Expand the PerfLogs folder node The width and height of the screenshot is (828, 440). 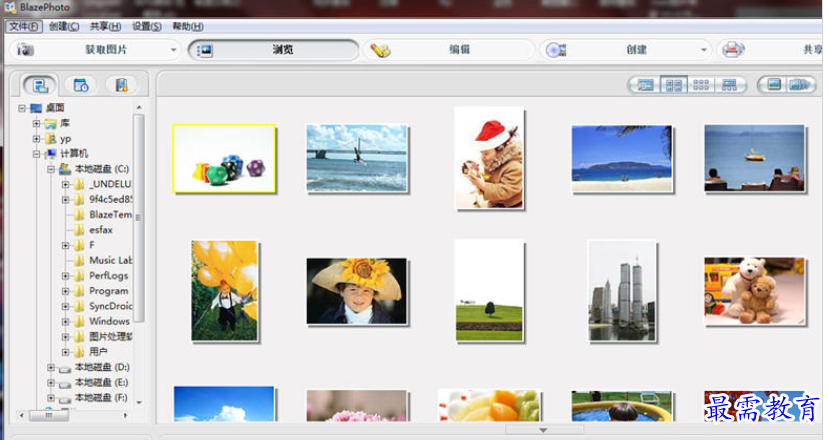65,276
